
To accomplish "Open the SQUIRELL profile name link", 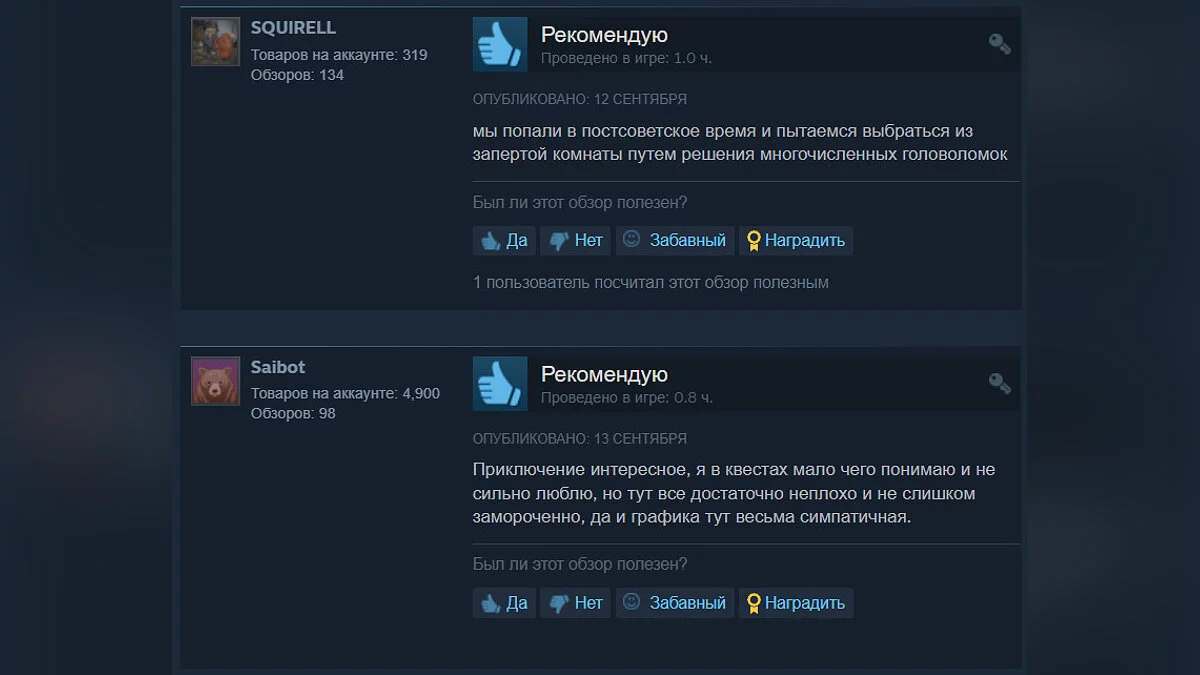I will click(293, 28).
